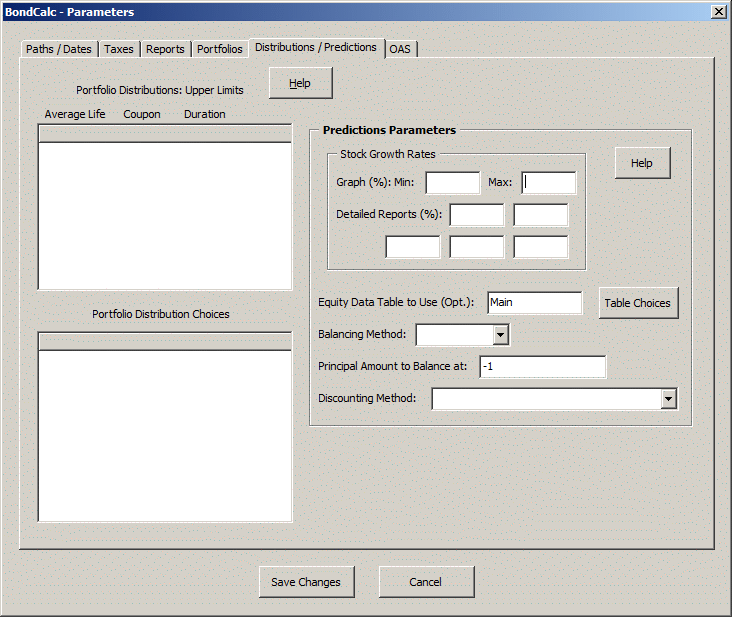Cancel the parameters dialog
Screen dimensions: 732x617
tap(426, 582)
